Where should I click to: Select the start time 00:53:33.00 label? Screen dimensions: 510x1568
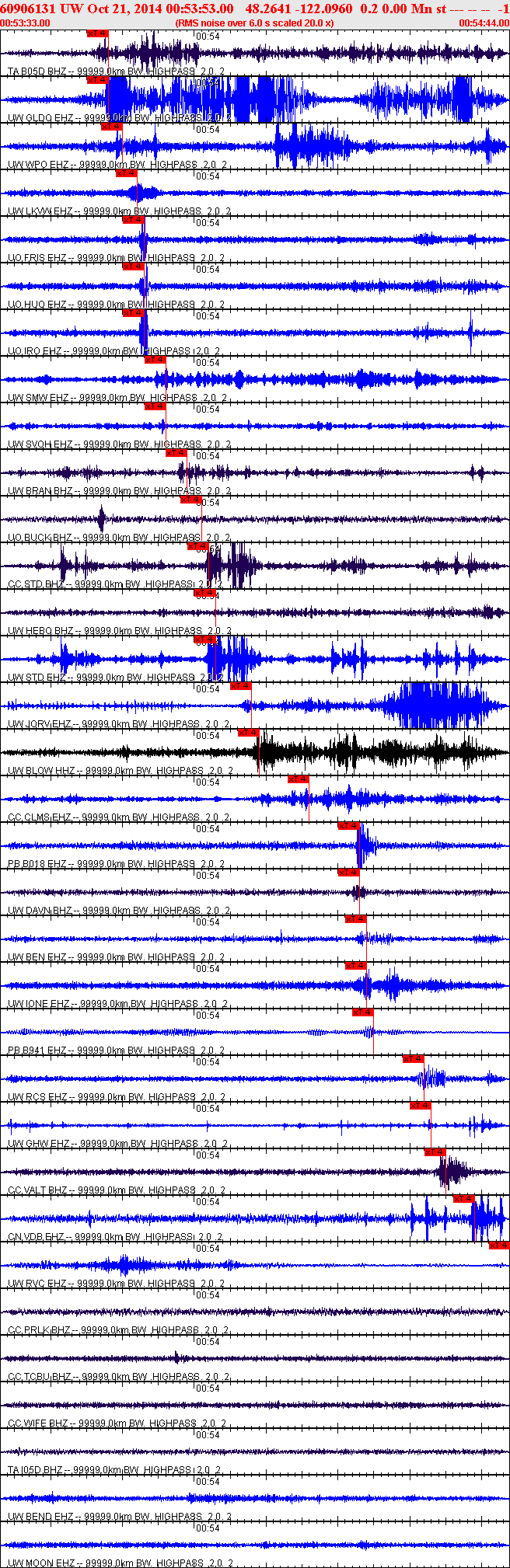(x=26, y=23)
